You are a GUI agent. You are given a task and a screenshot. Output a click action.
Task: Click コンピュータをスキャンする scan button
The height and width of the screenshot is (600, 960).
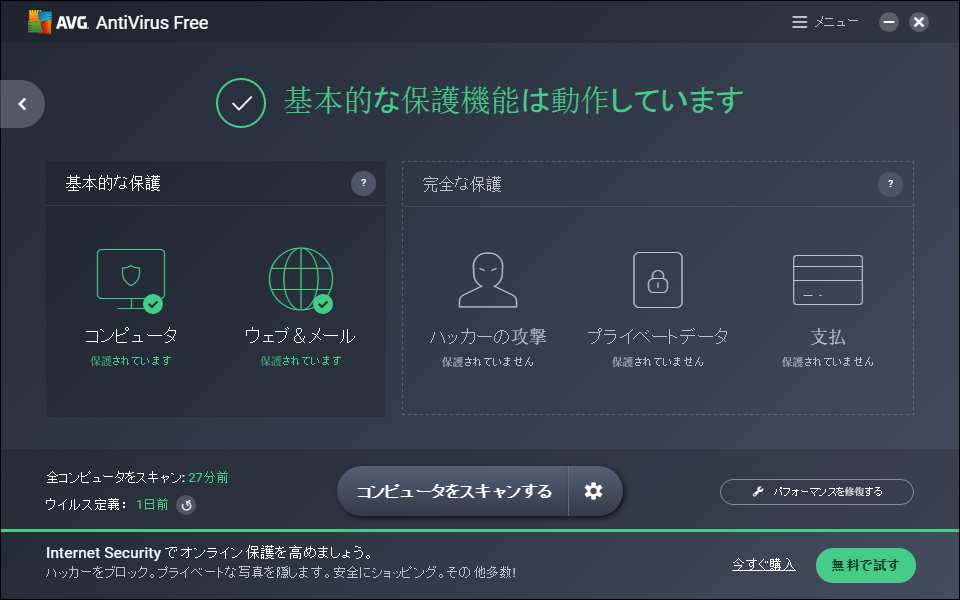(454, 491)
